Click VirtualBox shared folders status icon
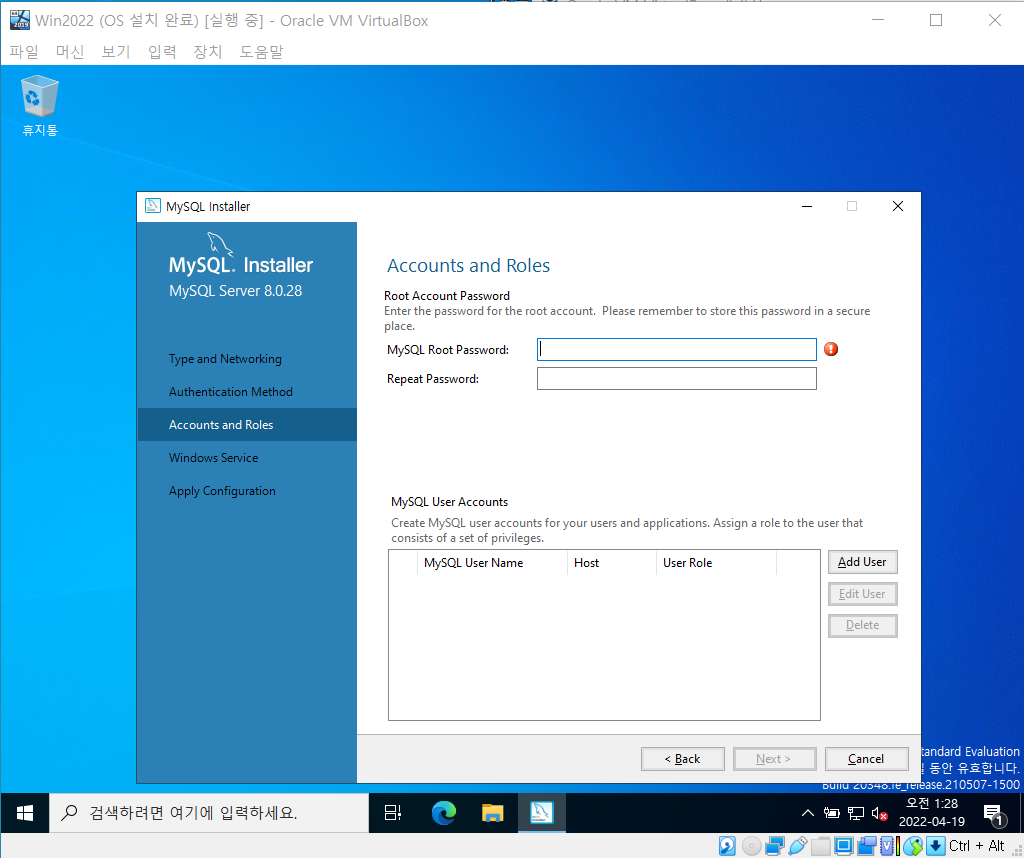Viewport: 1024px width, 858px height. (x=821, y=846)
